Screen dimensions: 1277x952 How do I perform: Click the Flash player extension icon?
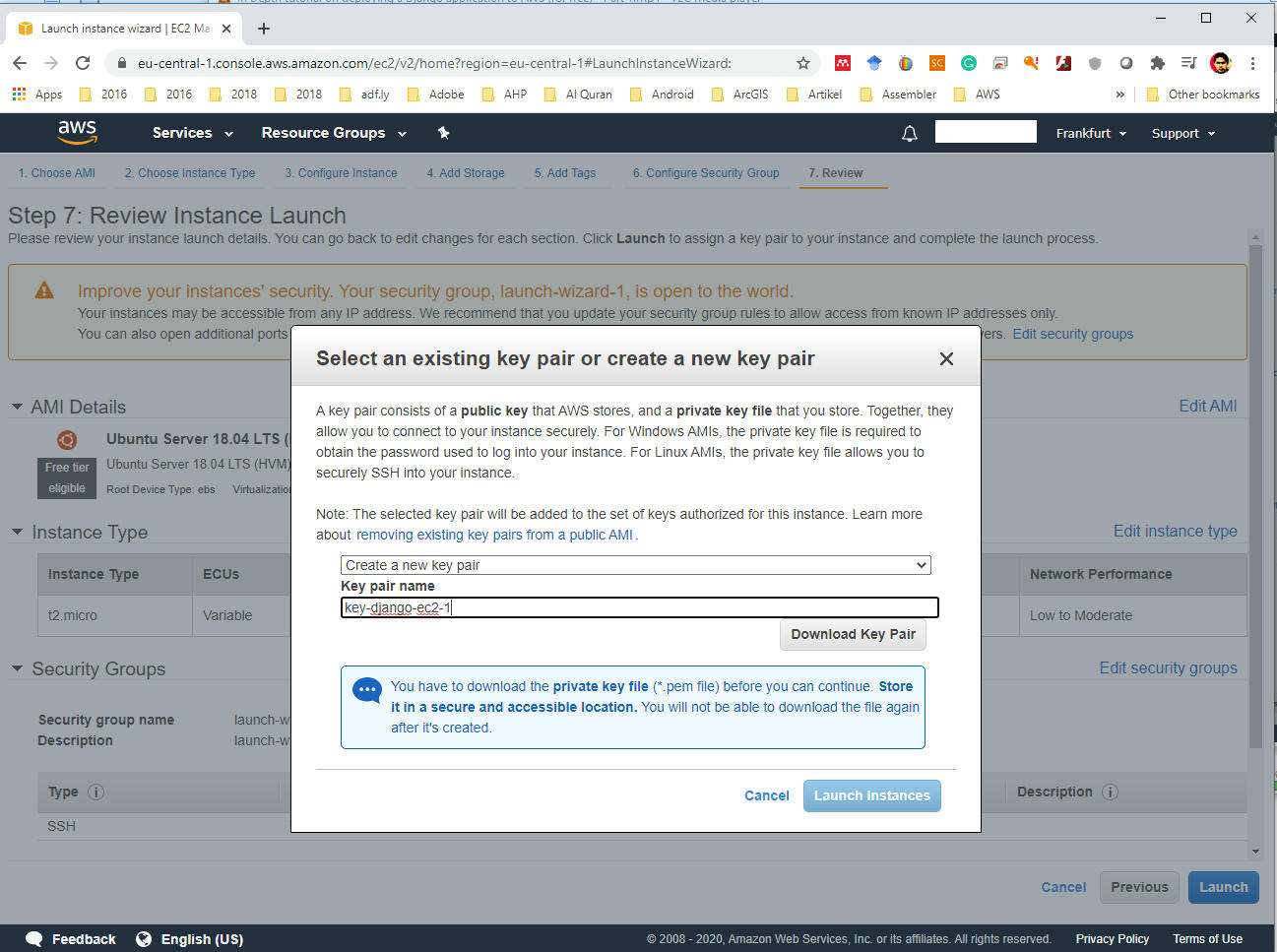pos(1063,63)
